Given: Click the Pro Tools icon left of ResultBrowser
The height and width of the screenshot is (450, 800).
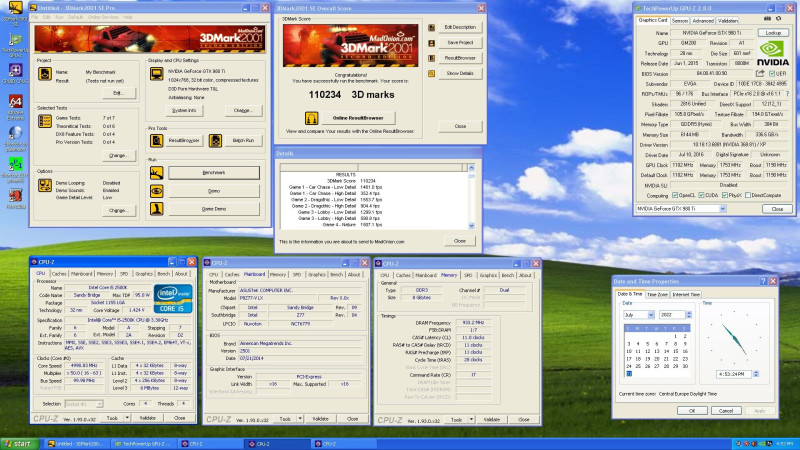Looking at the screenshot, I should coord(157,140).
